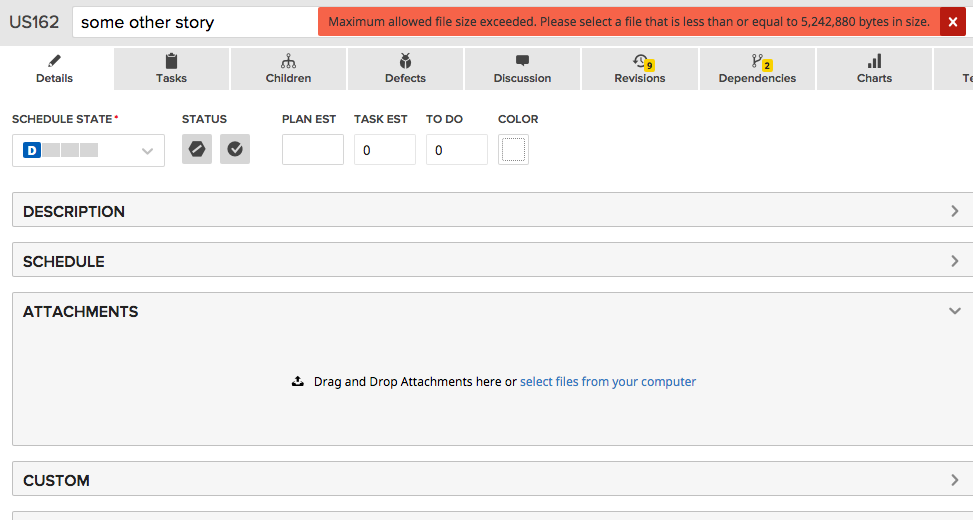The image size is (973, 520).
Task: Click the Details pencil icon tab
Action: (55, 69)
